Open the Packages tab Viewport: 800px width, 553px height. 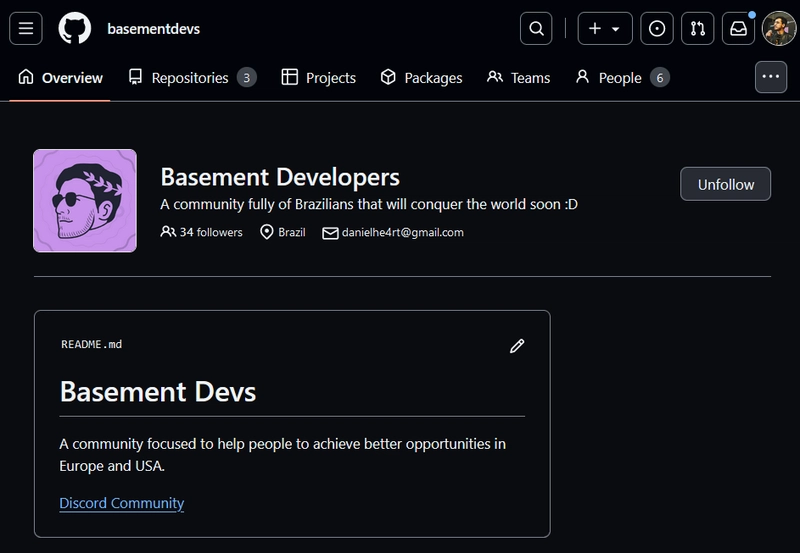[x=421, y=78]
